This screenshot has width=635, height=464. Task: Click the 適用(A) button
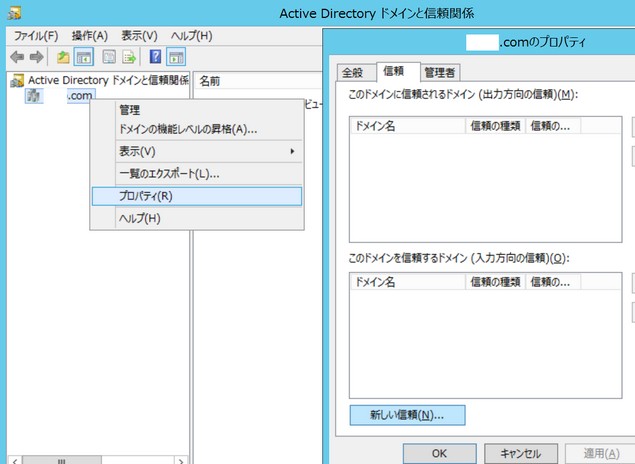[x=601, y=453]
